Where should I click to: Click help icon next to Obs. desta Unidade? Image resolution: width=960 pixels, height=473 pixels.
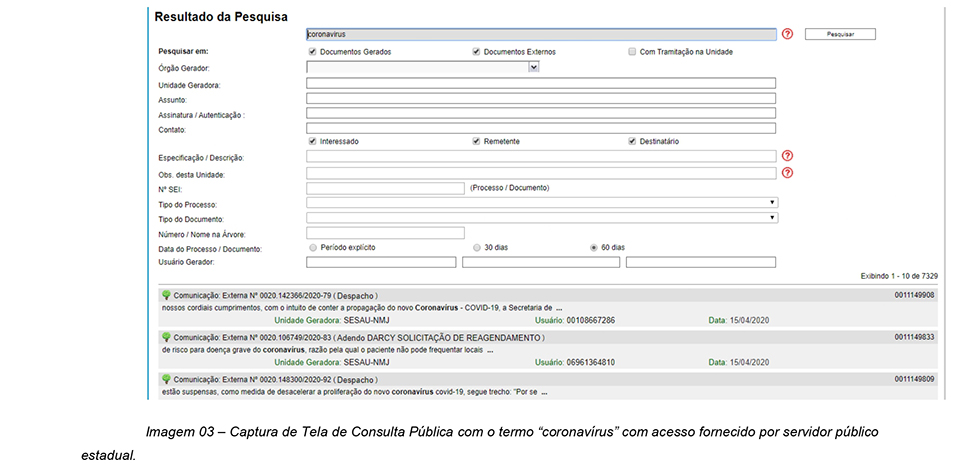pos(788,173)
